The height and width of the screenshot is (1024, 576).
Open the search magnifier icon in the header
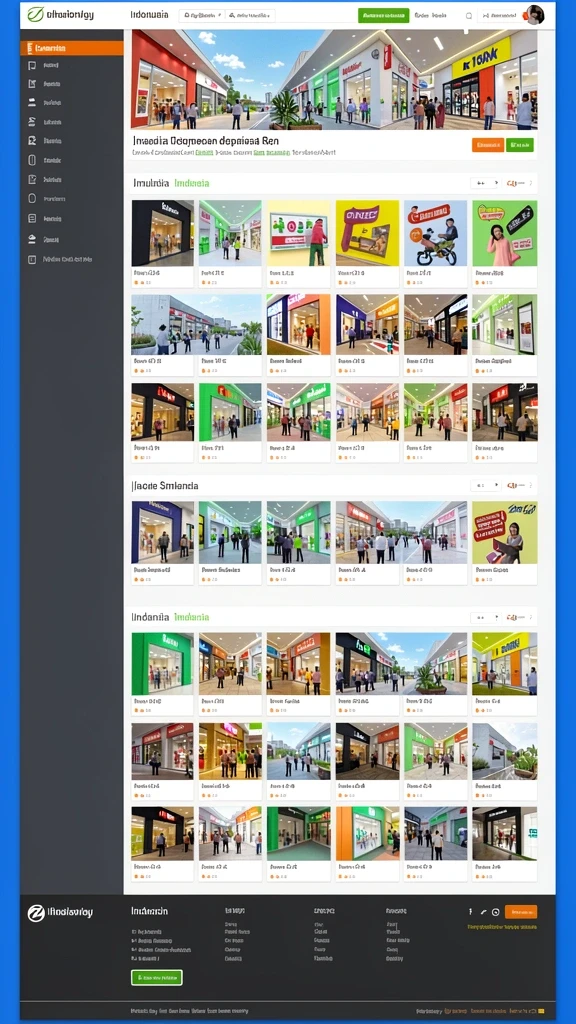point(468,16)
